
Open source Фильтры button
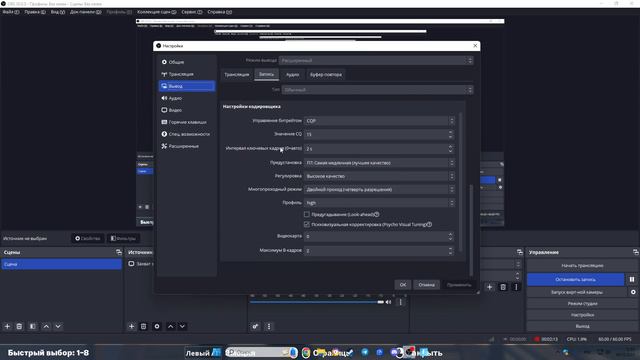(x=123, y=238)
